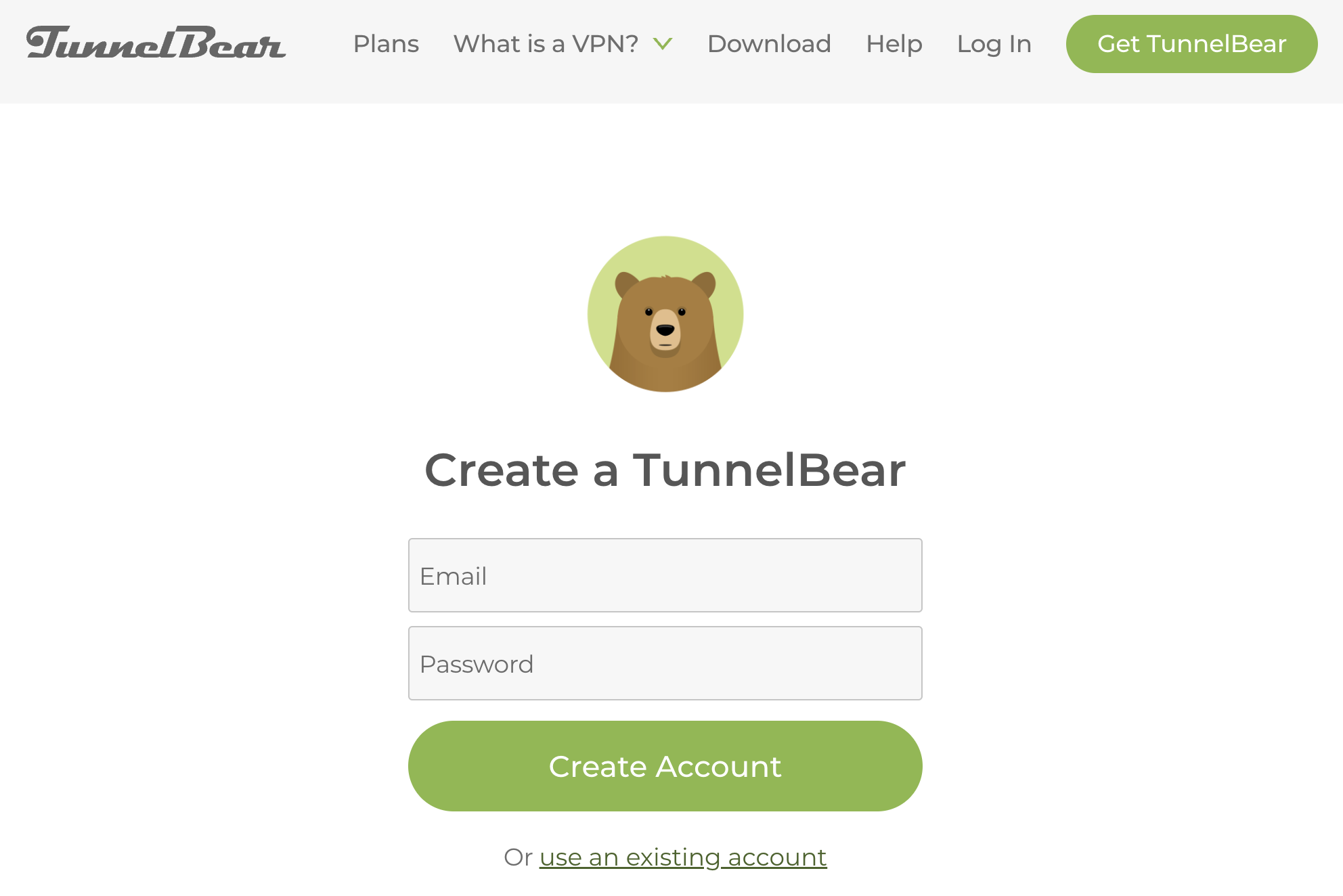Image resolution: width=1343 pixels, height=896 pixels.
Task: Click the Create Account button
Action: 665,766
